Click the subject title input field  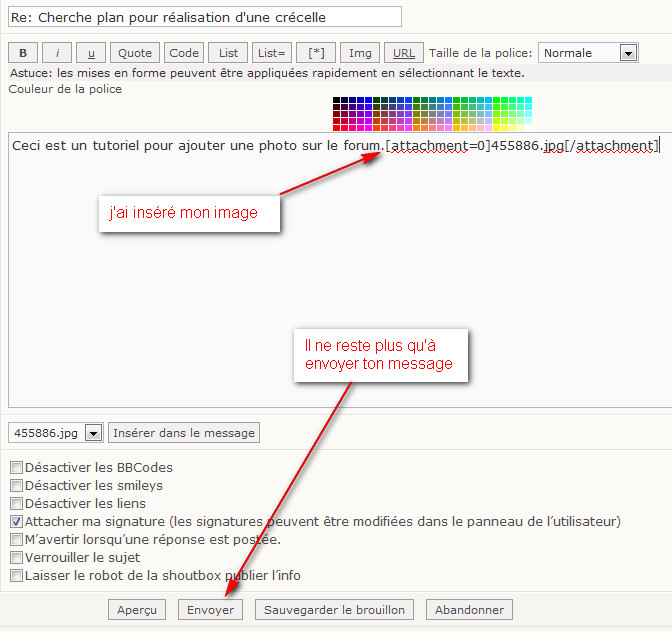point(204,17)
